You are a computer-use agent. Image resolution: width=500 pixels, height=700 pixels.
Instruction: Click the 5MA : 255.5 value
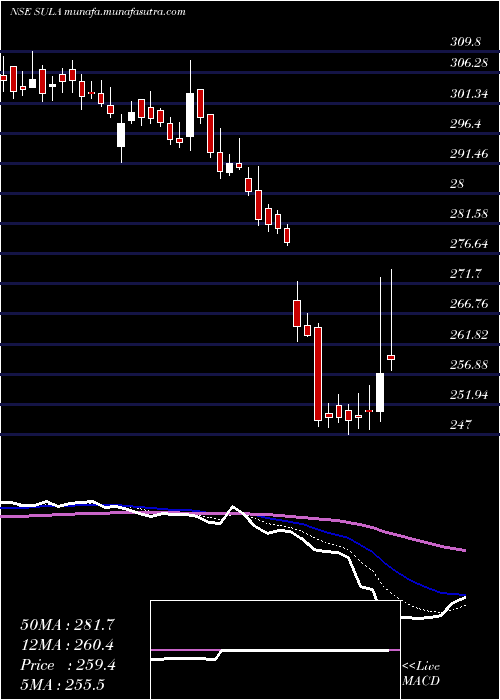coord(62,685)
